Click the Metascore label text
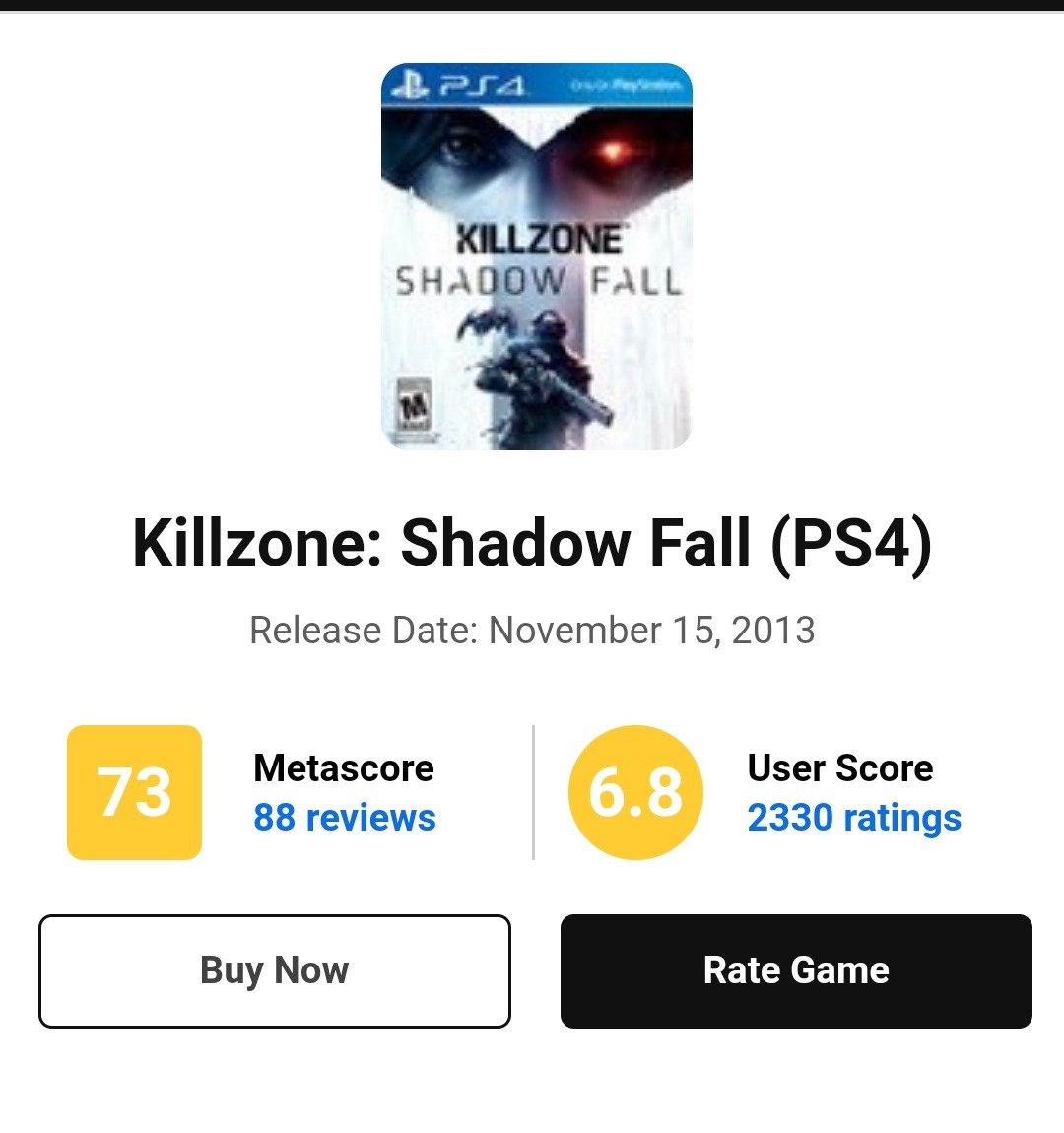 pos(343,768)
